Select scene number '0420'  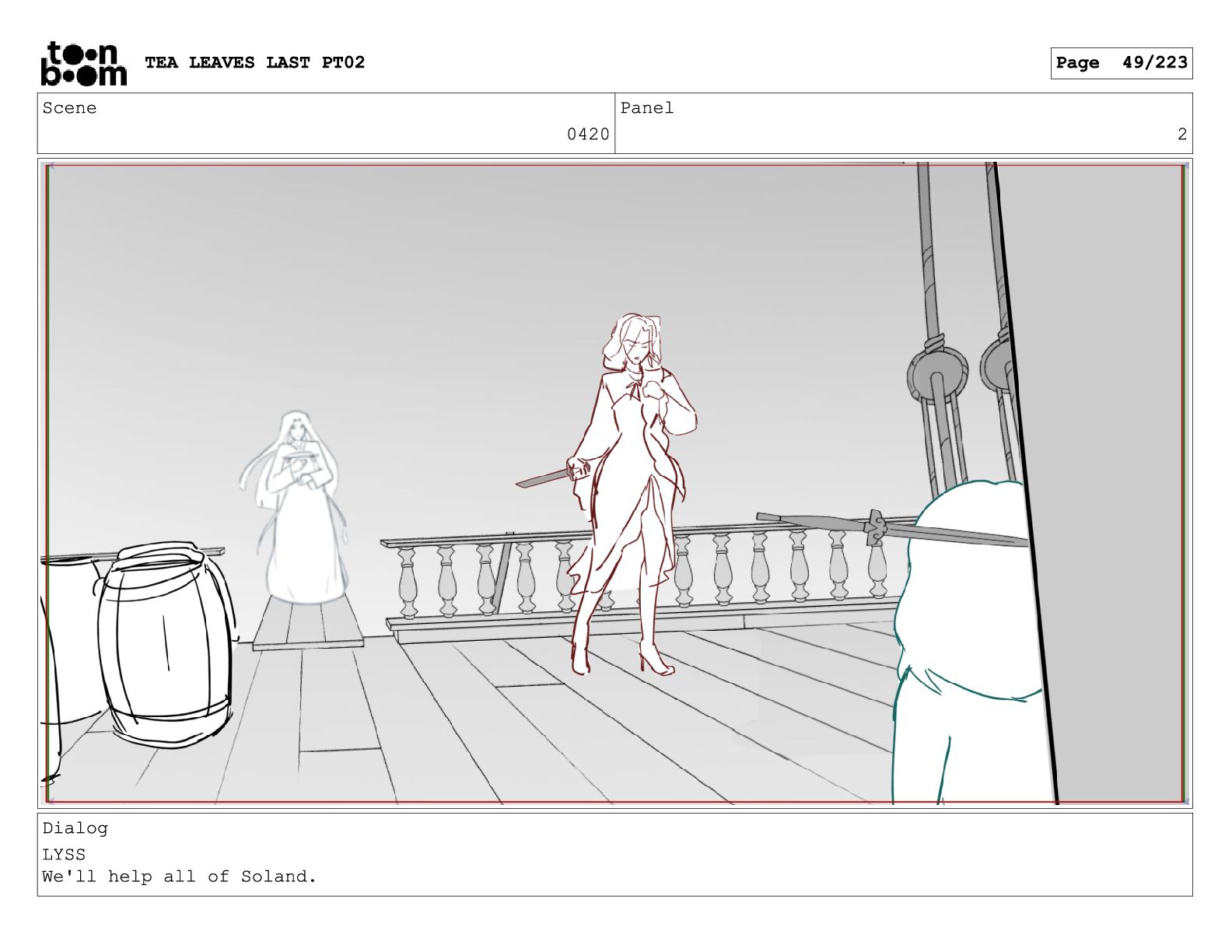588,135
